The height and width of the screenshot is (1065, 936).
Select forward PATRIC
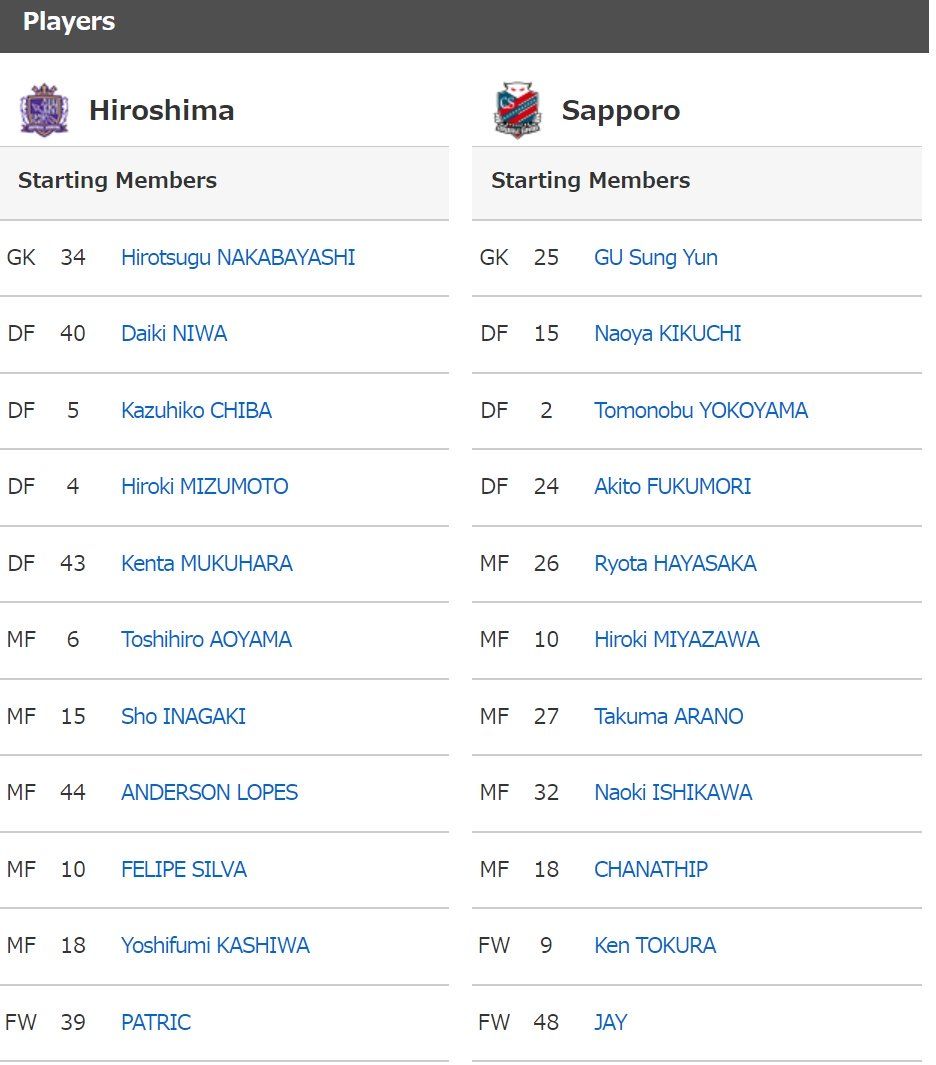(x=156, y=1022)
